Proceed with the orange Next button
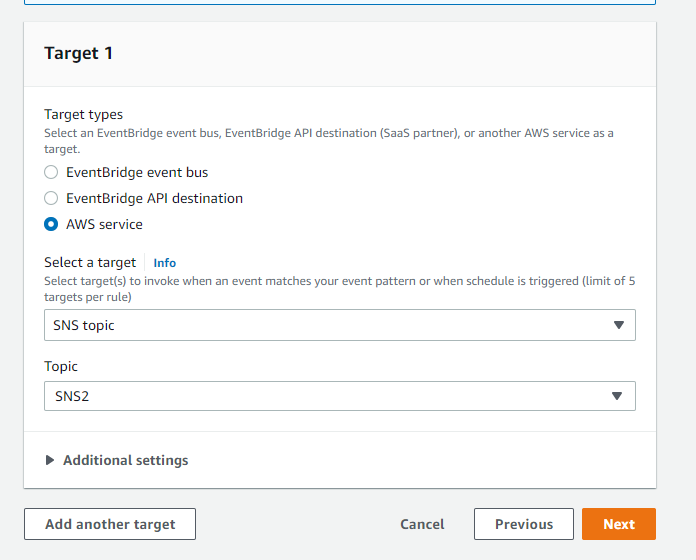This screenshot has width=696, height=560. [x=619, y=524]
